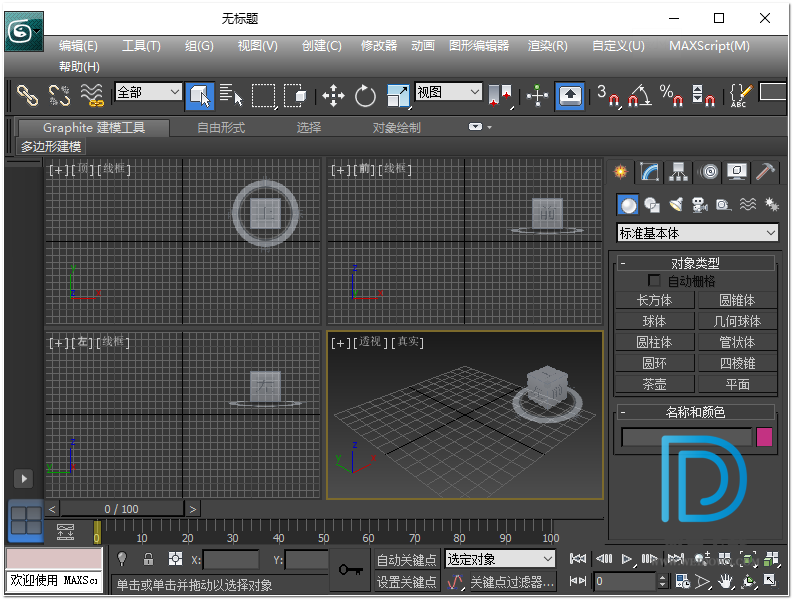
Task: Toggle Percent Snap button
Action: pyautogui.click(x=672, y=95)
